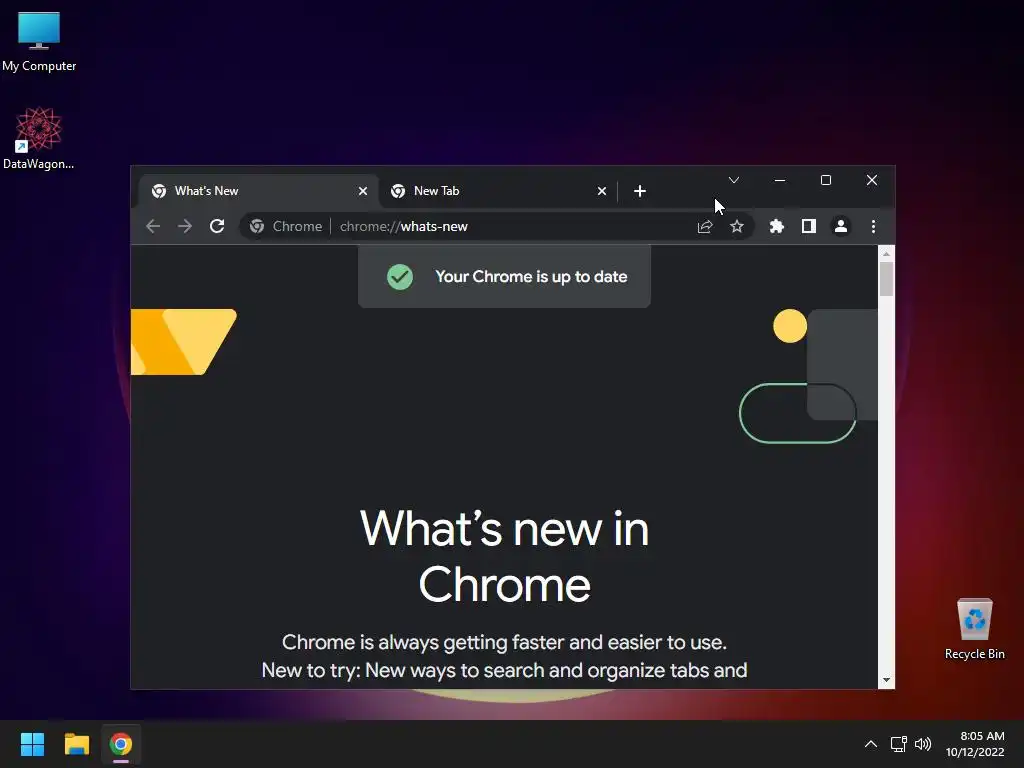This screenshot has height=768, width=1024.
Task: Show hidden system tray icons
Action: (871, 744)
